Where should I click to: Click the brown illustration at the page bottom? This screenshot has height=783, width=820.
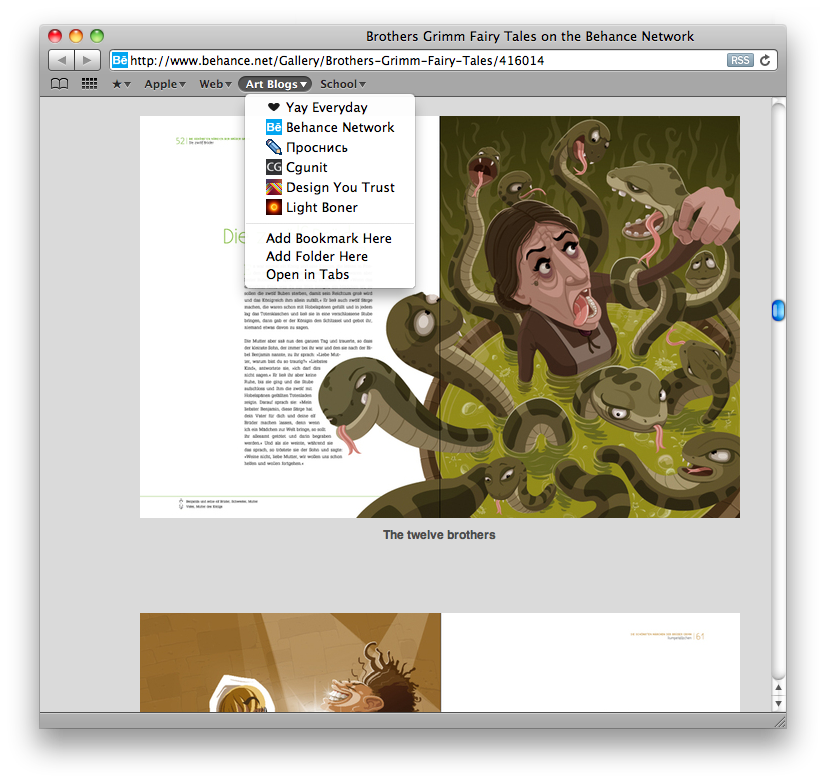[x=290, y=662]
